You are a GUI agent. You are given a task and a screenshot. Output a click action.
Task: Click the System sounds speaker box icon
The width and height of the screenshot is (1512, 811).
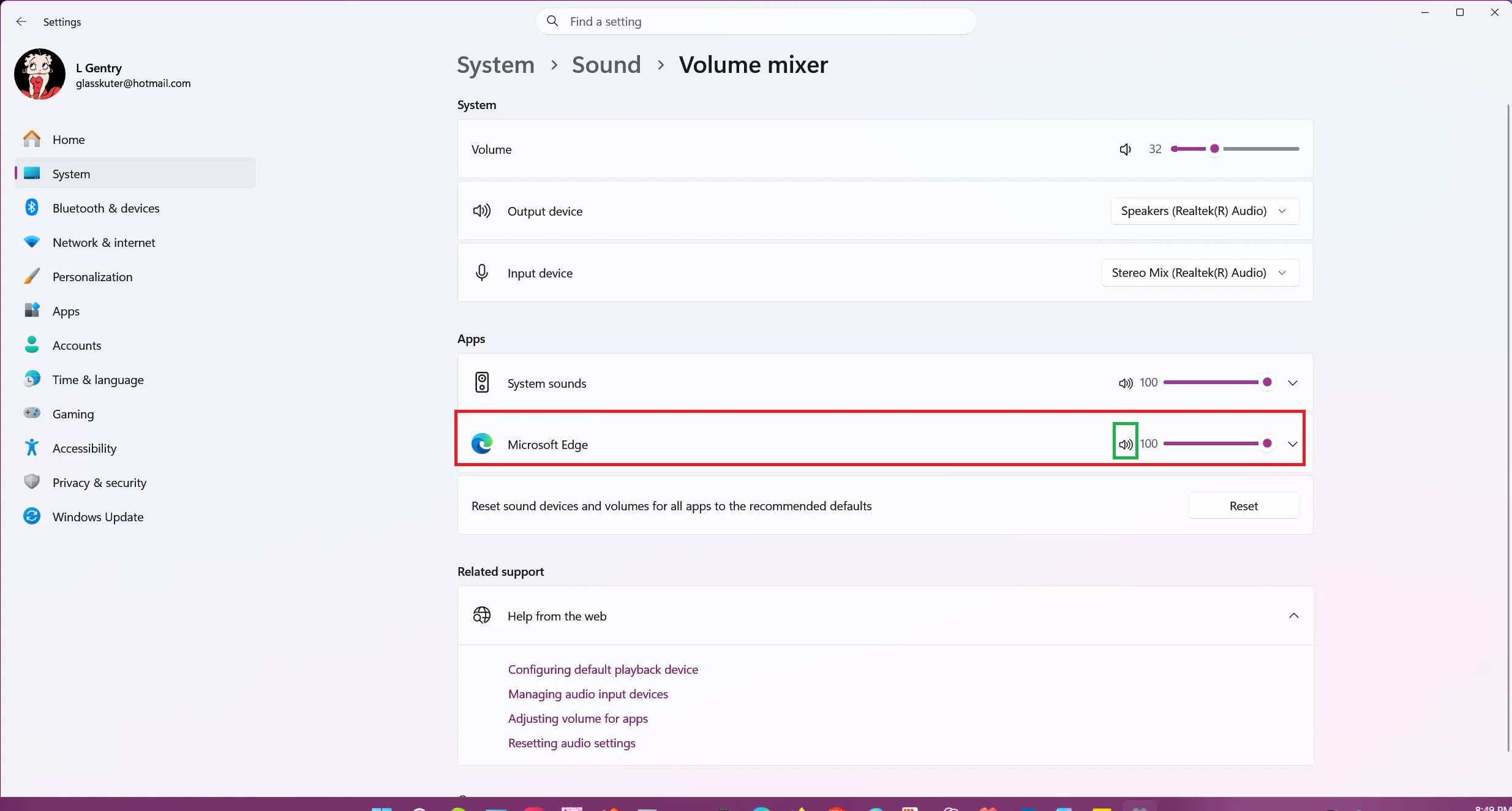pos(482,382)
